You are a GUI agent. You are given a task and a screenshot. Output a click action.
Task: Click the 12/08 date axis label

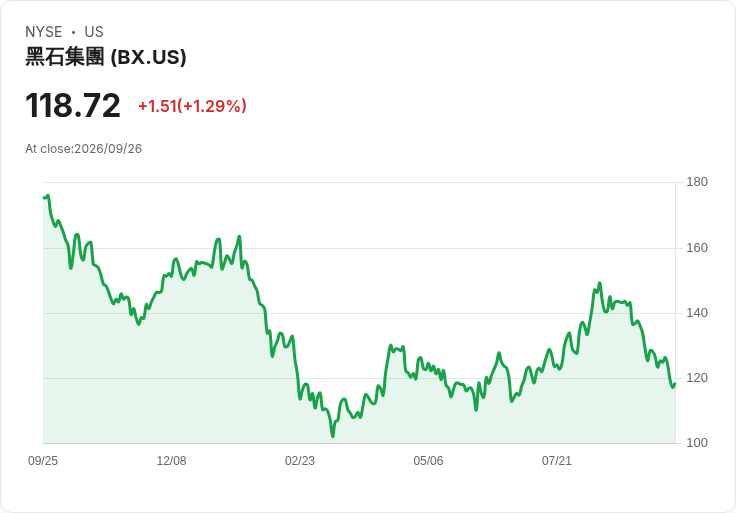click(171, 461)
